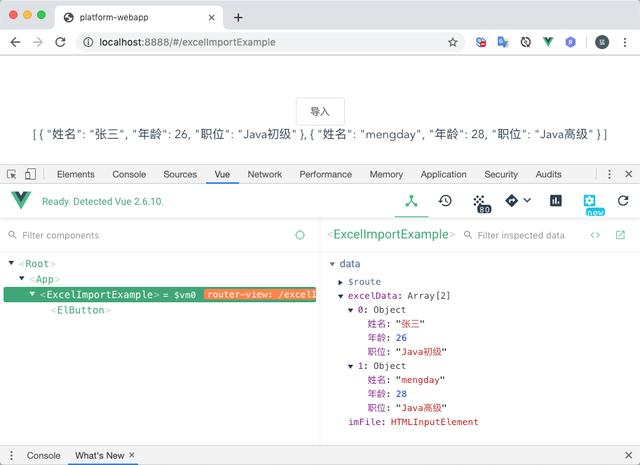Collapse the data section

click(332, 264)
